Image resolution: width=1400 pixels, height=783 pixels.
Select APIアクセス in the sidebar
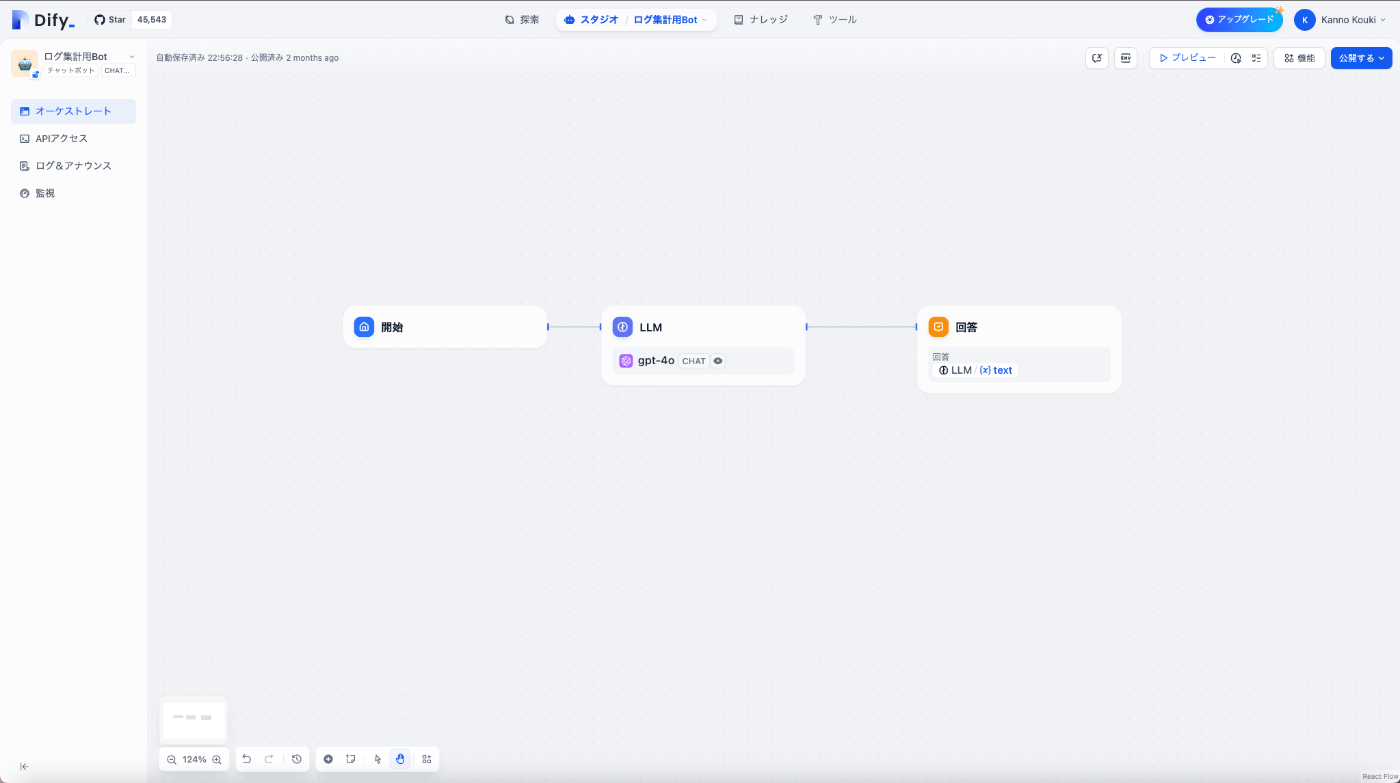click(73, 138)
